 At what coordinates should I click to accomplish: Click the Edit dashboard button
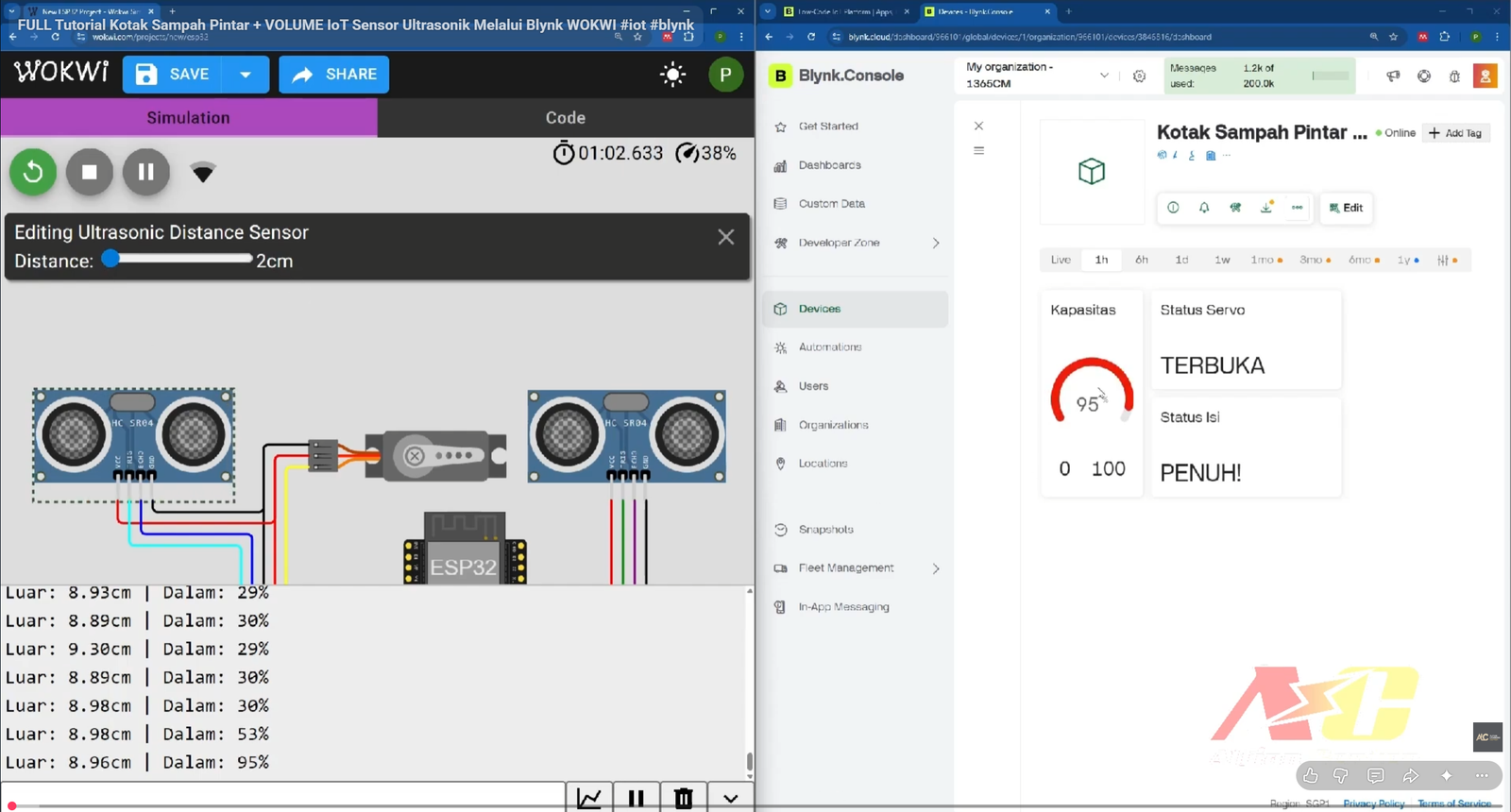coord(1346,208)
